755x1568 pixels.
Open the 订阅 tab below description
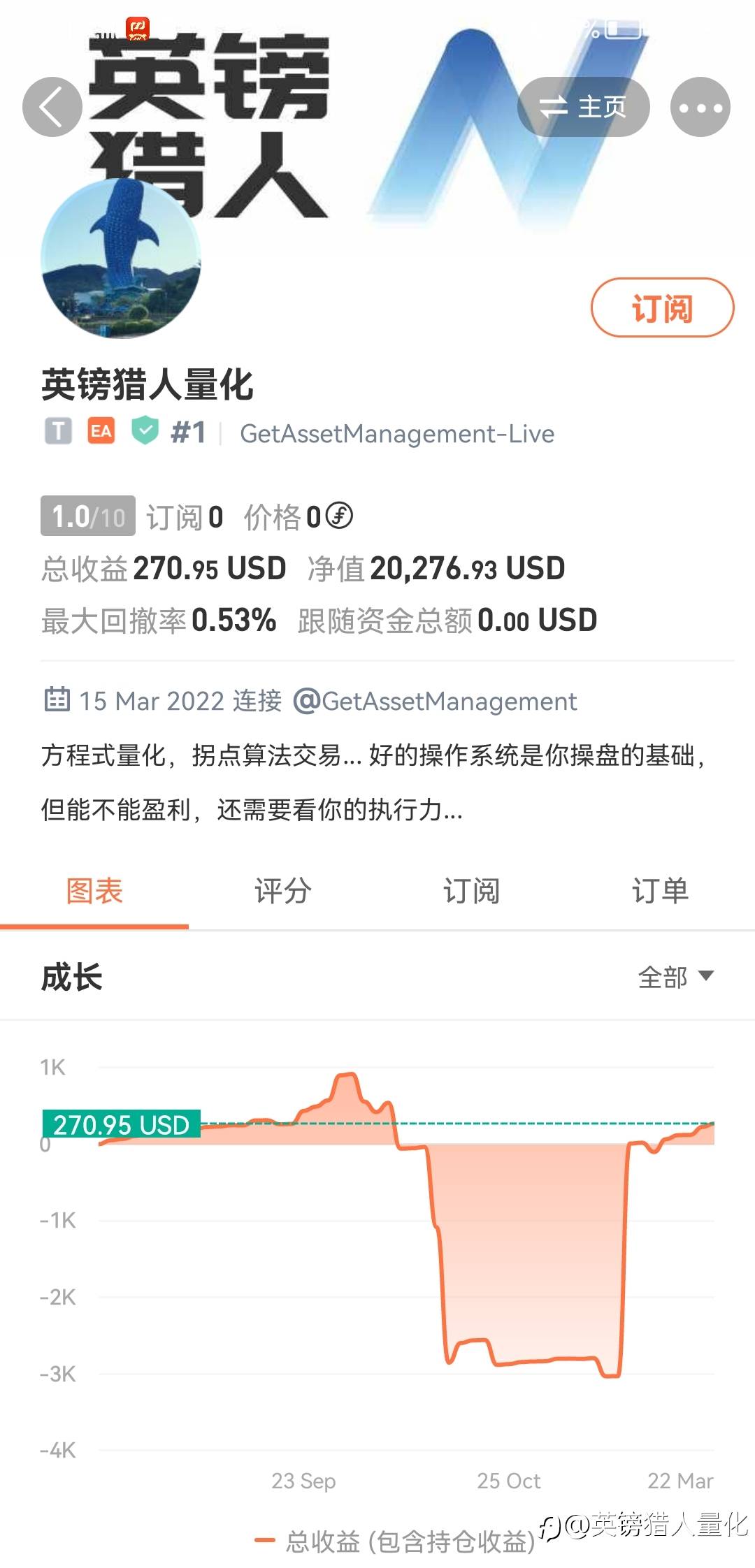pos(471,891)
